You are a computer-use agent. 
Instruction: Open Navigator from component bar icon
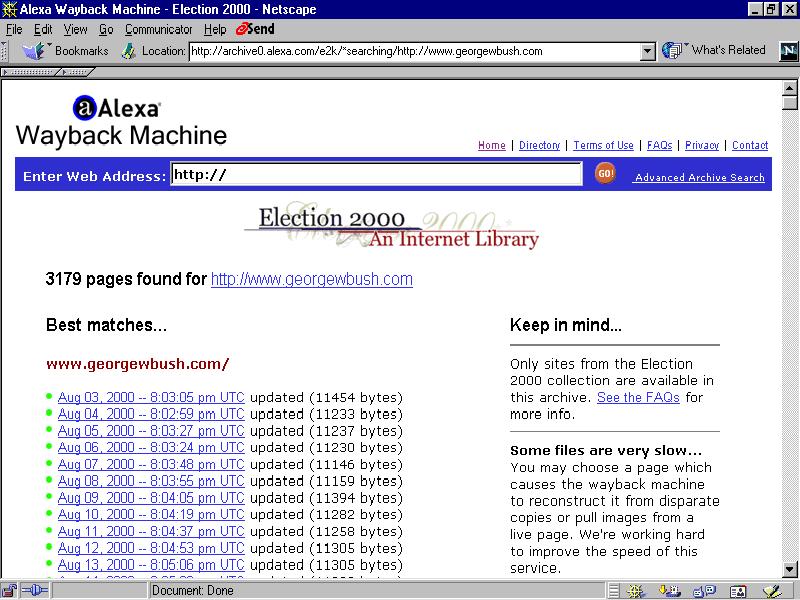[x=636, y=591]
